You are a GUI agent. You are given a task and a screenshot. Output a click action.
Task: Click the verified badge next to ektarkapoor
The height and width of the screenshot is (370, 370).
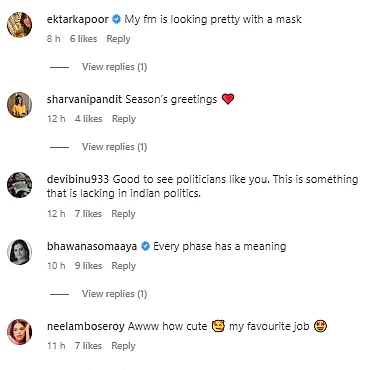click(x=116, y=19)
